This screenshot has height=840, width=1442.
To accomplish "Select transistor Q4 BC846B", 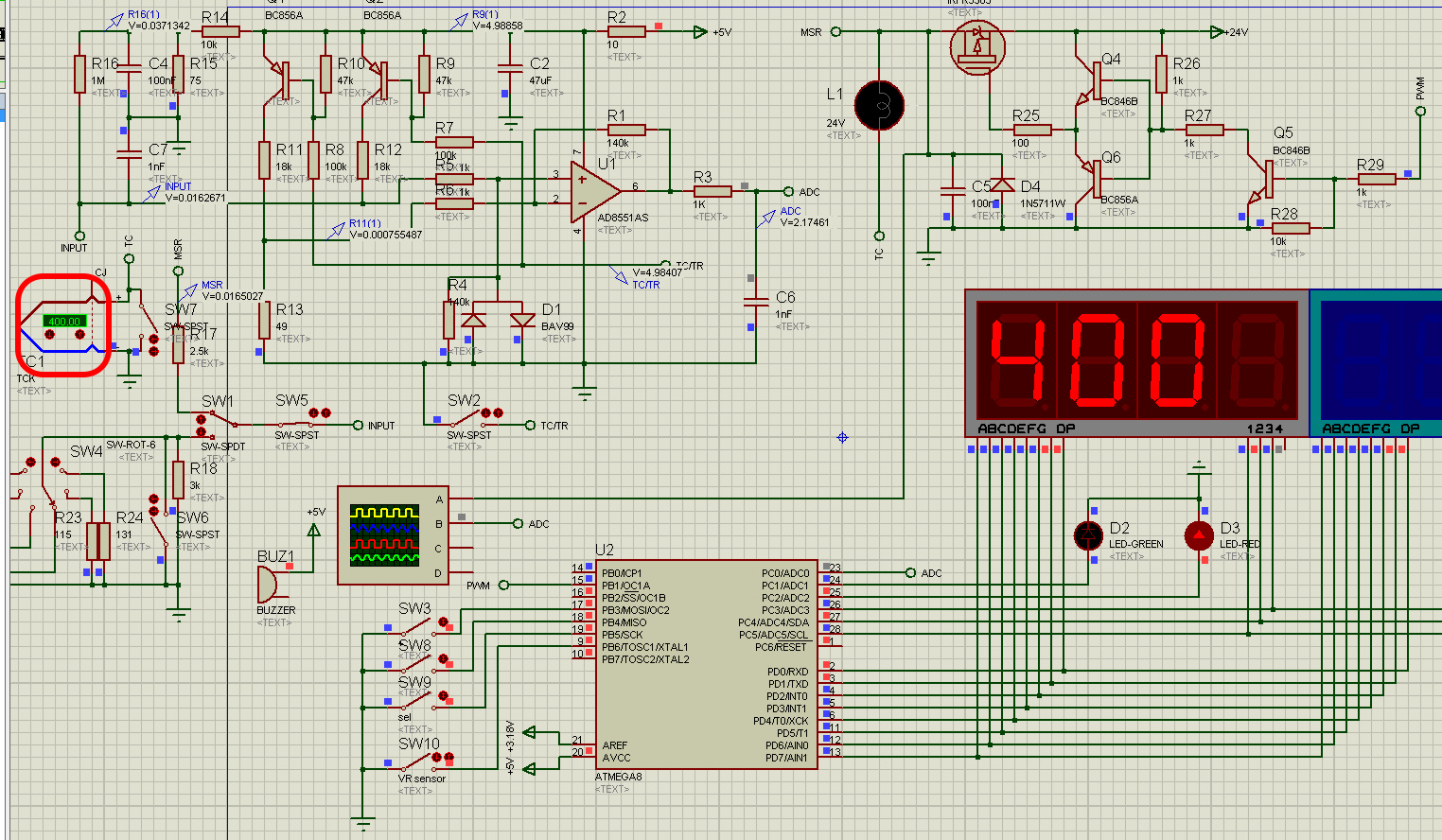I will tap(1088, 79).
